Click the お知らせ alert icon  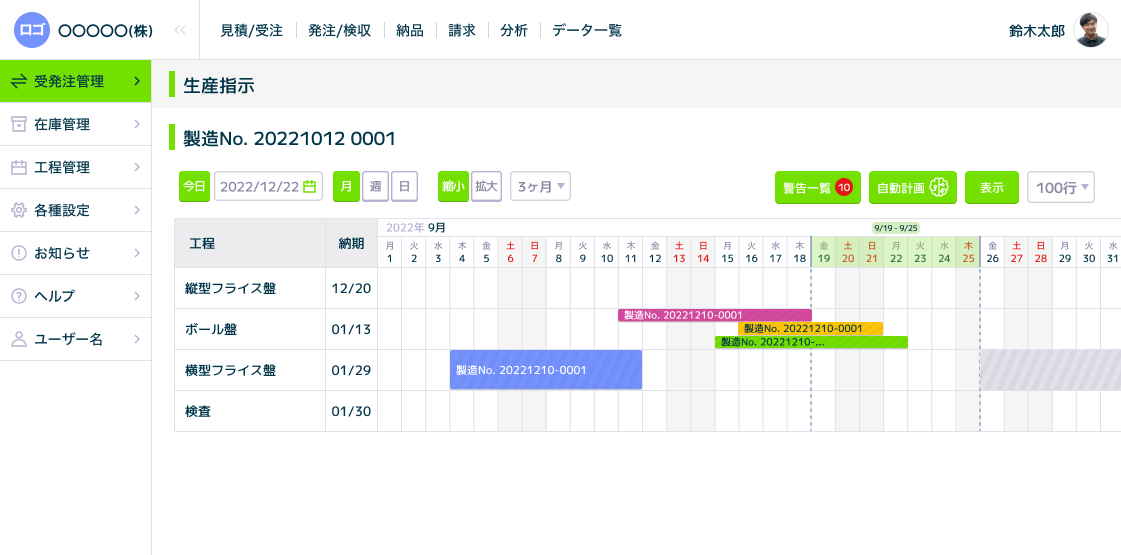click(x=18, y=253)
